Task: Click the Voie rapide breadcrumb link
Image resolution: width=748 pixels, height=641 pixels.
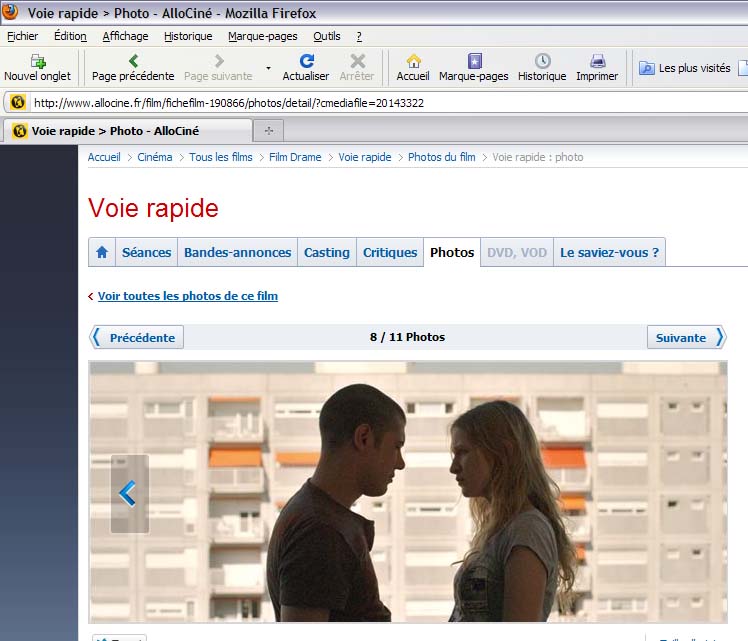Action: (x=365, y=157)
